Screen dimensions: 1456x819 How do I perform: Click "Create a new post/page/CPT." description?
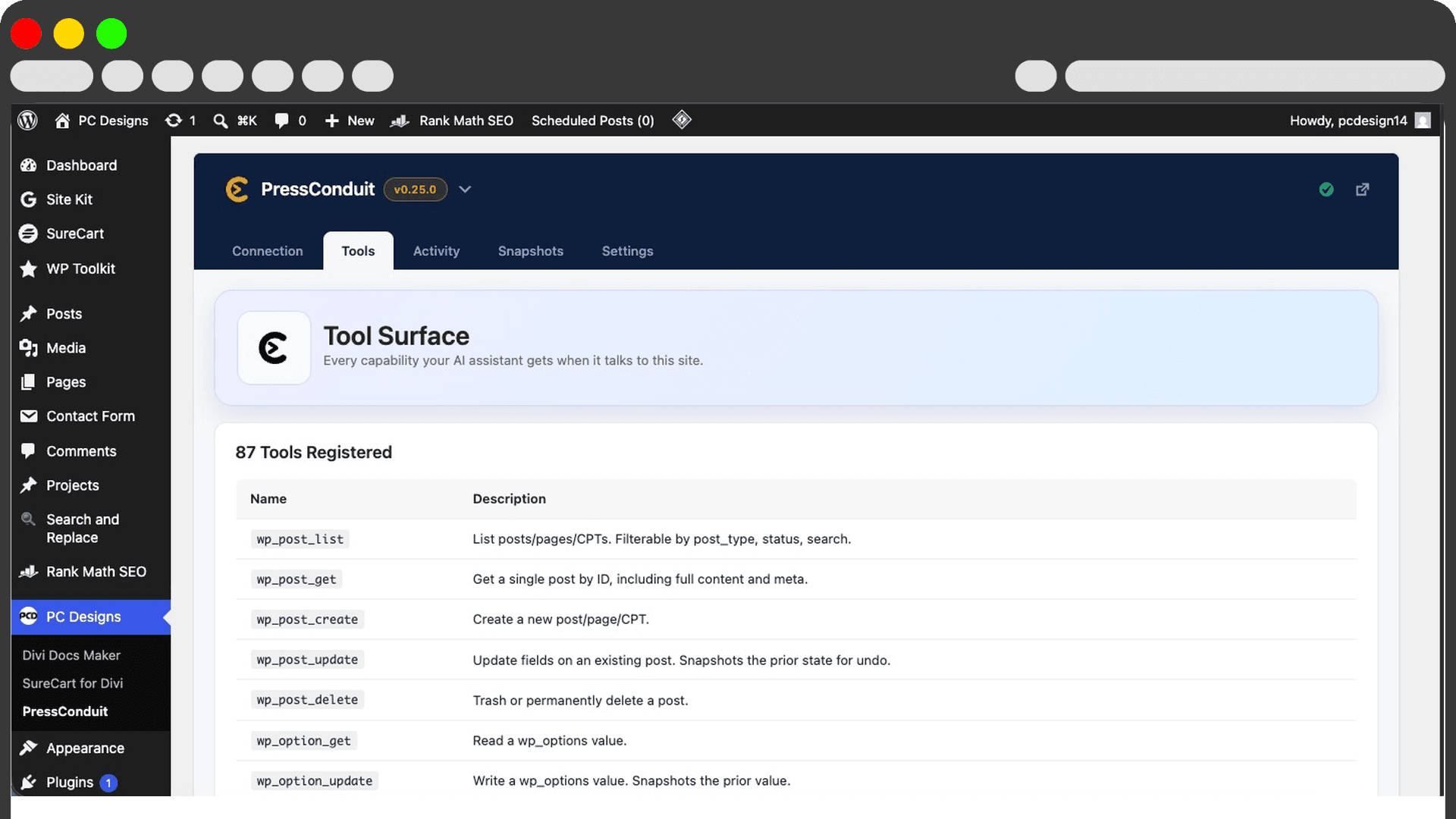pos(560,620)
